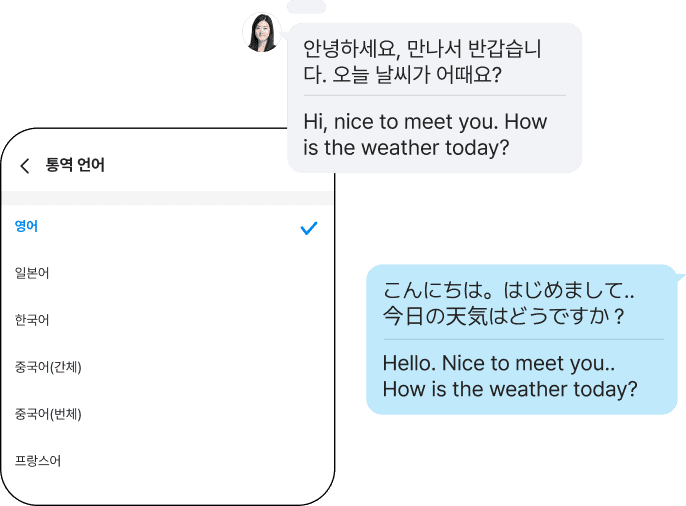The width and height of the screenshot is (686, 506).
Task: Select the 중국어(번체) language option
Action: [48, 414]
